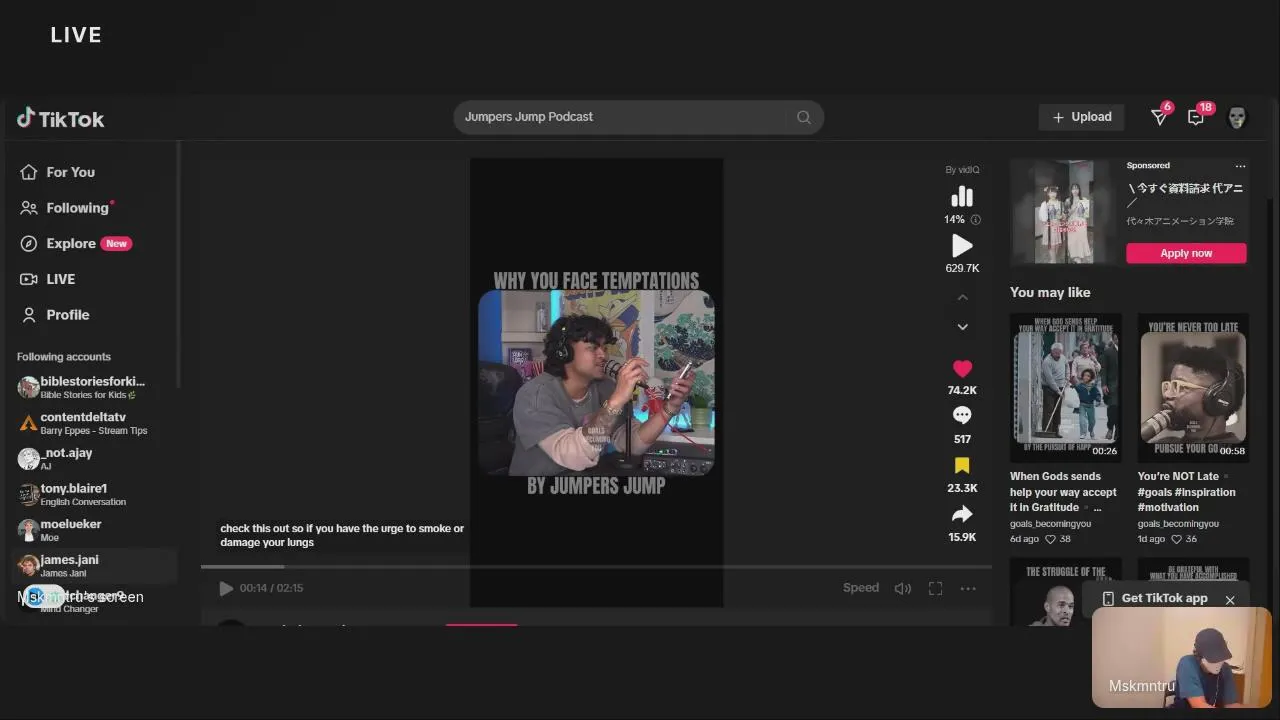This screenshot has width=1280, height=720.
Task: Open the Explore page
Action: pos(75,243)
